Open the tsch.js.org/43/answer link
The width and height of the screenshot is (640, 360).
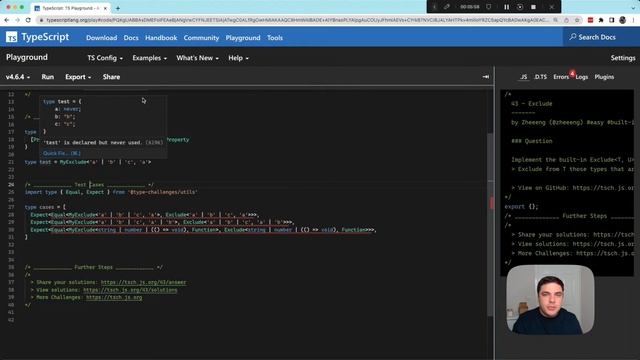click(x=143, y=282)
